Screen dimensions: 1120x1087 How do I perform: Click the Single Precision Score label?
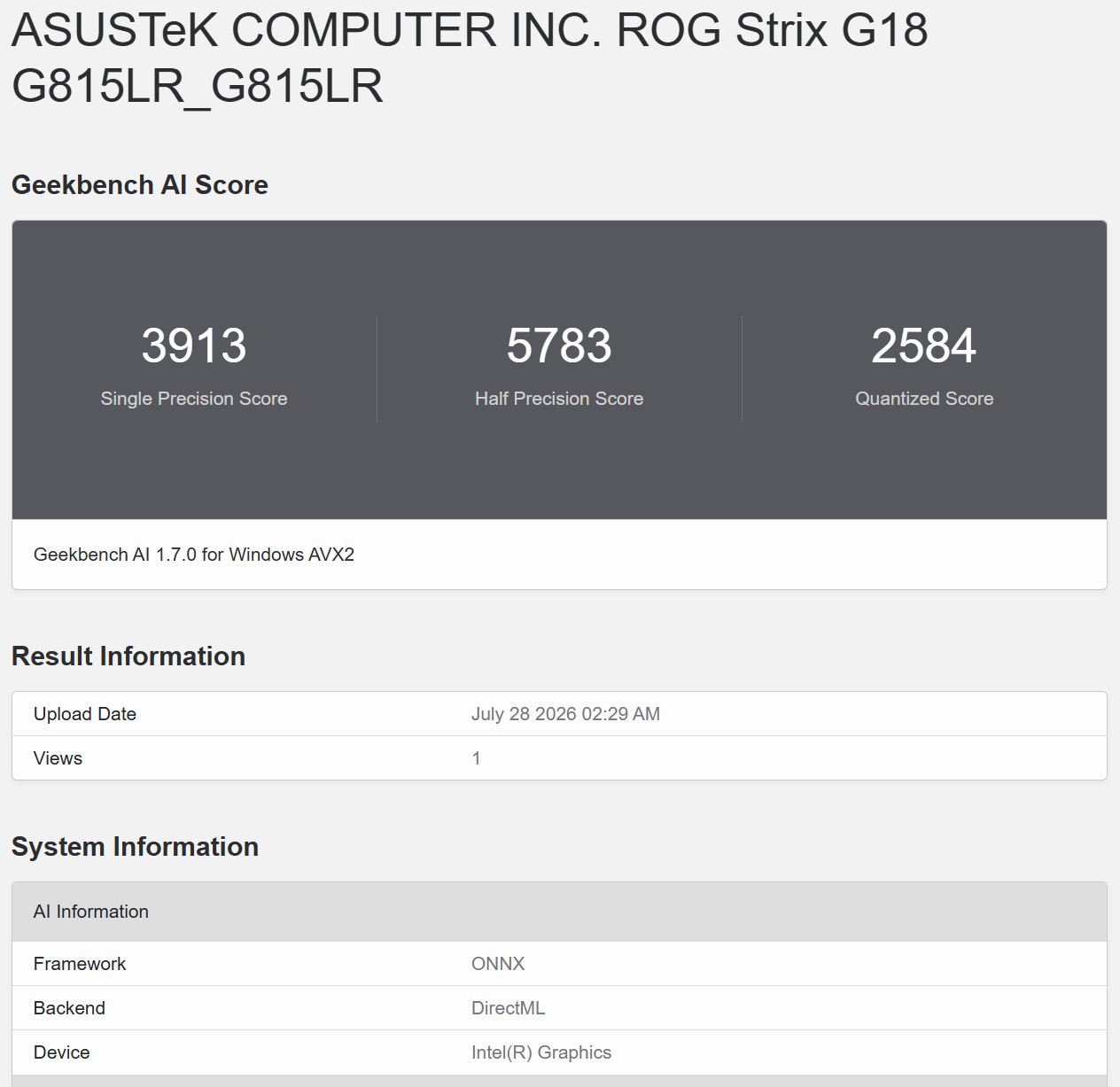point(194,399)
